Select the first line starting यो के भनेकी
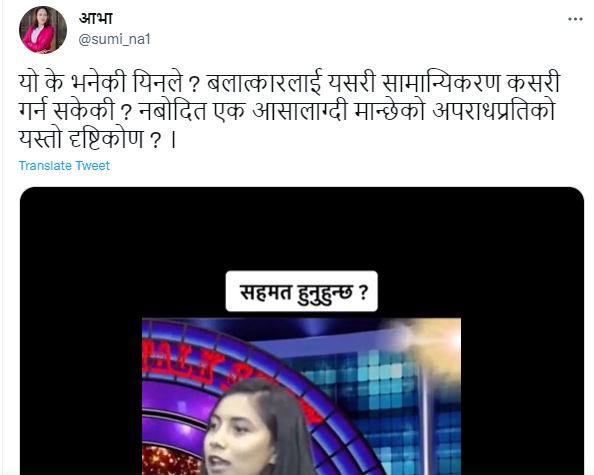Viewport: 594px width, 475px height. click(x=289, y=83)
